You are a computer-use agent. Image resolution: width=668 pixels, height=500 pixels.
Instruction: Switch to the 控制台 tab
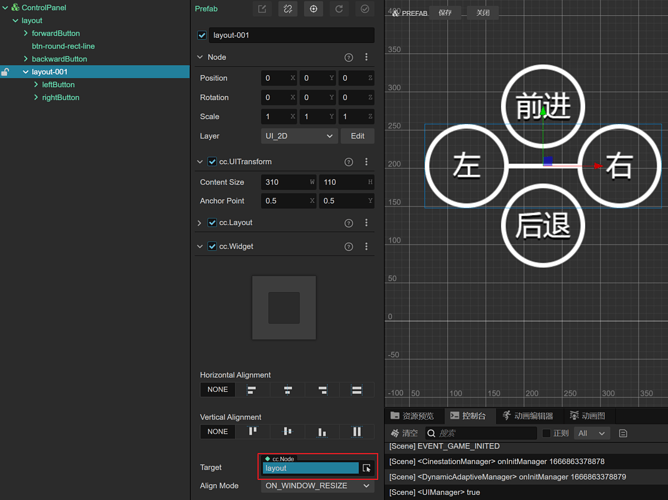(468, 416)
